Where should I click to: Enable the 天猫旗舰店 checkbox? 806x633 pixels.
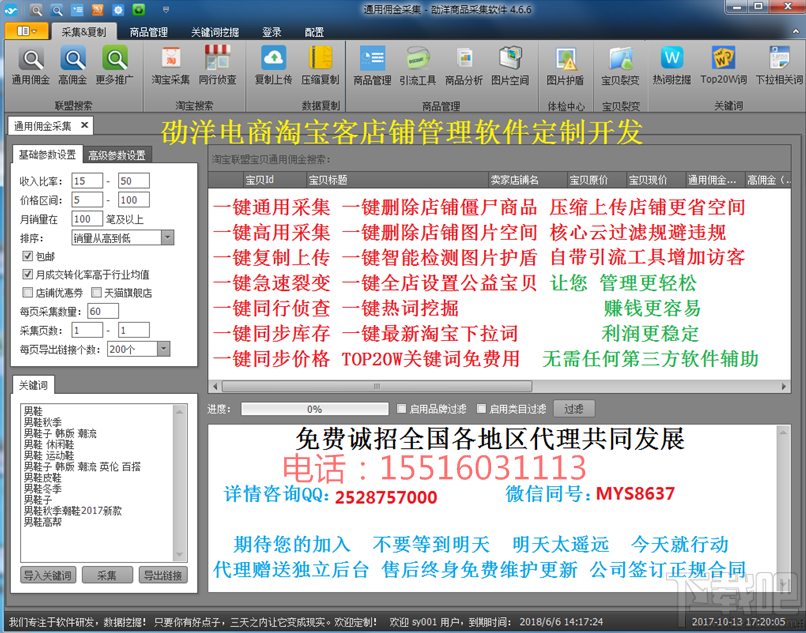(96, 293)
